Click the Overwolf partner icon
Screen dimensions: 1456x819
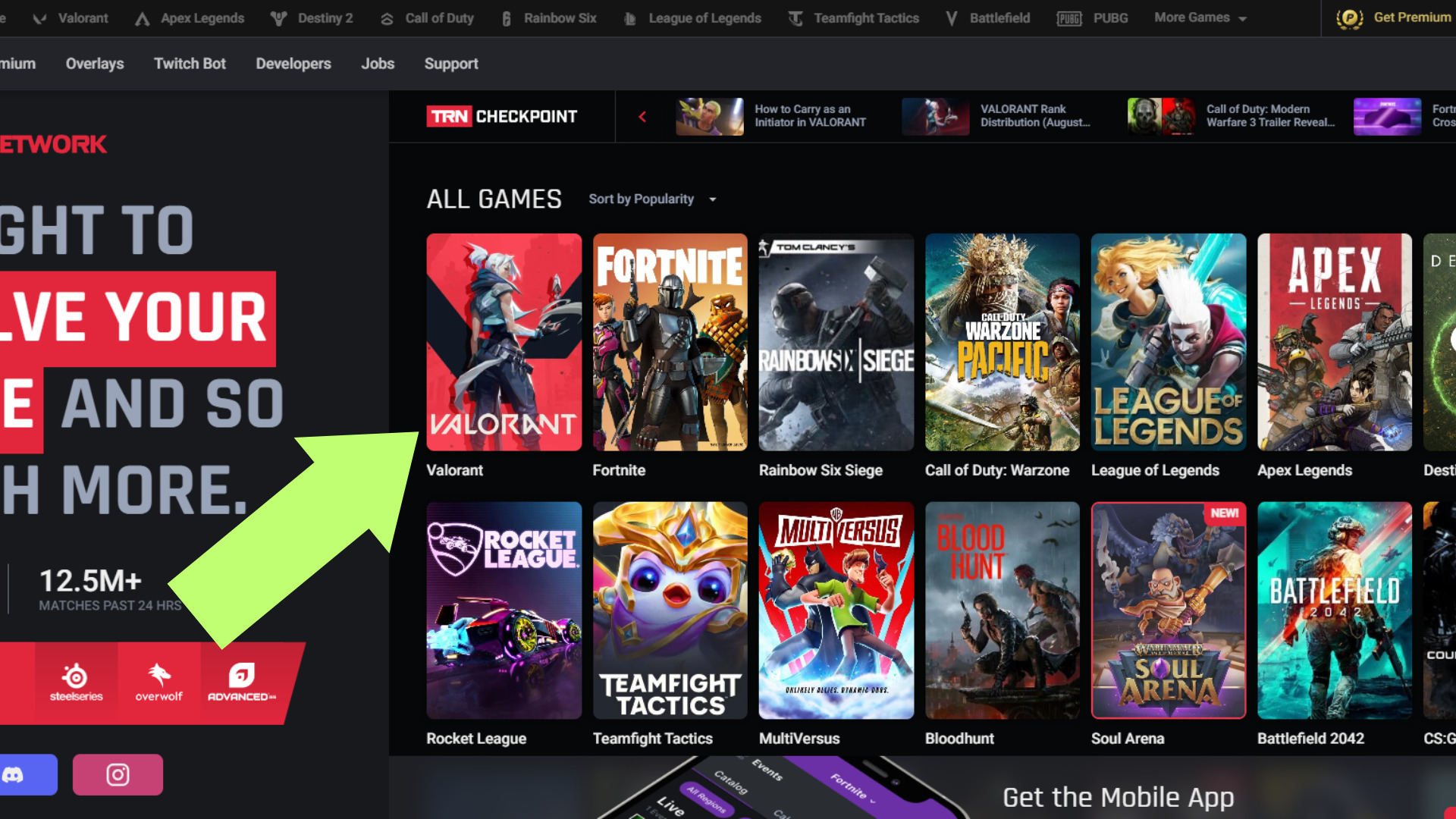pyautogui.click(x=156, y=682)
